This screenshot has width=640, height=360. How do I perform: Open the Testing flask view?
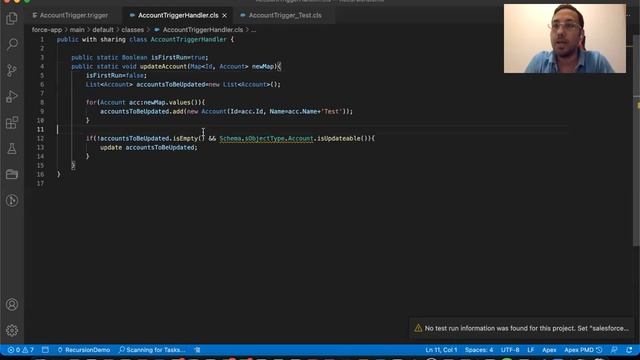click(12, 149)
